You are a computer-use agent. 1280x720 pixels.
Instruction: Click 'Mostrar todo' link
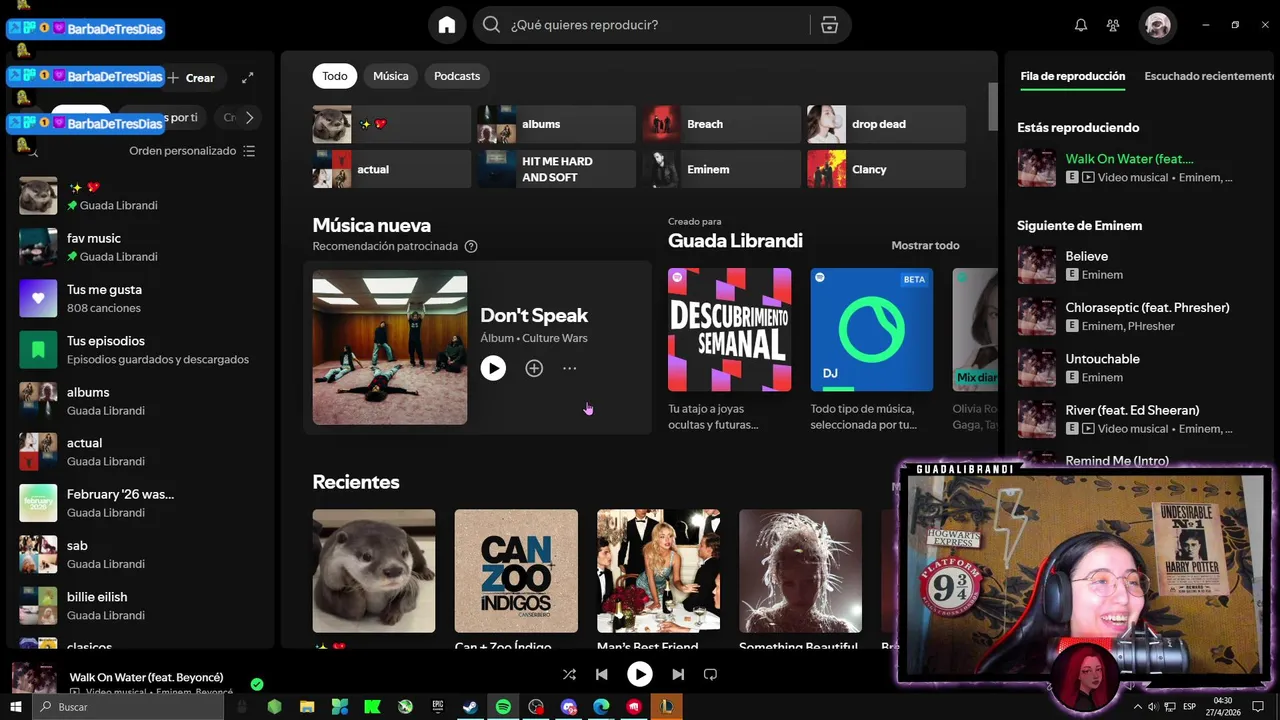[x=925, y=245]
